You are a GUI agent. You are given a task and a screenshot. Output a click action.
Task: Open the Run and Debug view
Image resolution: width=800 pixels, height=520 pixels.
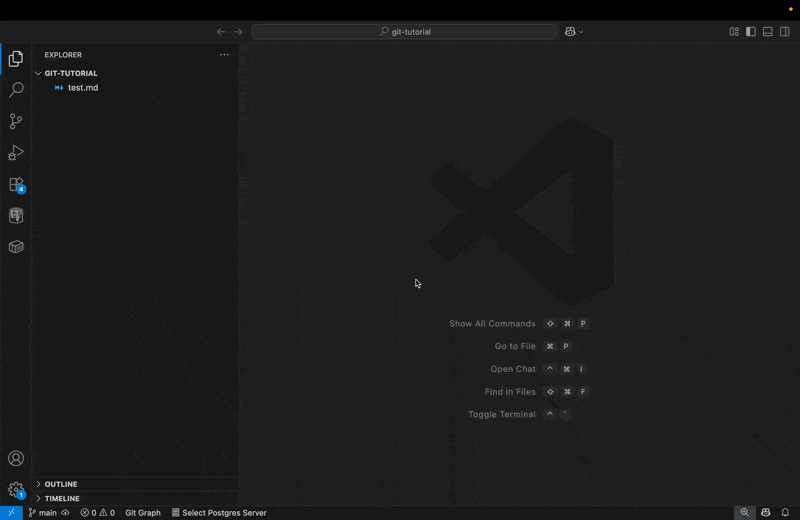(x=16, y=153)
